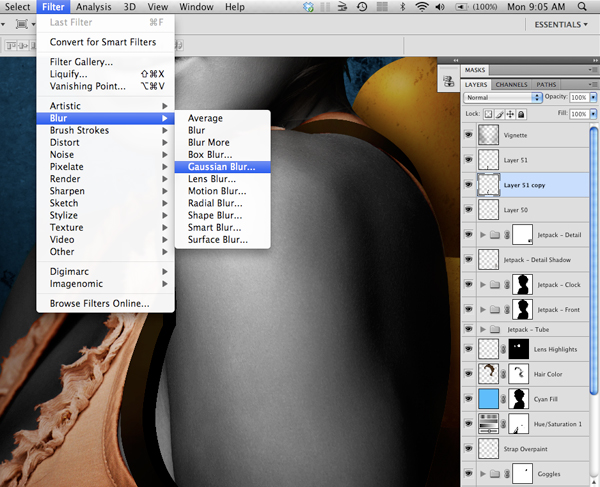600x487 pixels.
Task: Hide the Cyan Fill layer
Action: (x=468, y=398)
